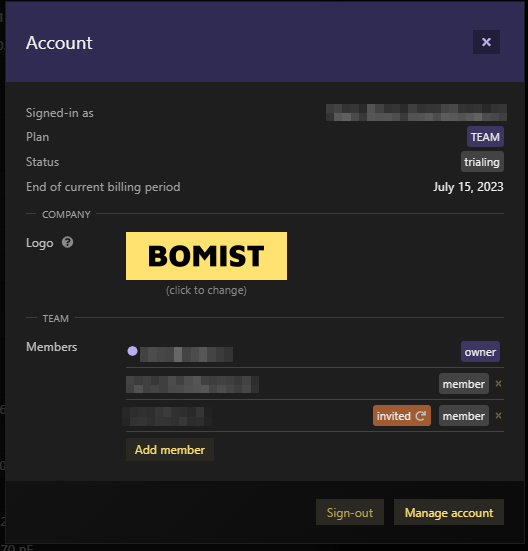The image size is (528, 551).
Task: Resend invitation via the invited refresh icon
Action: point(421,416)
